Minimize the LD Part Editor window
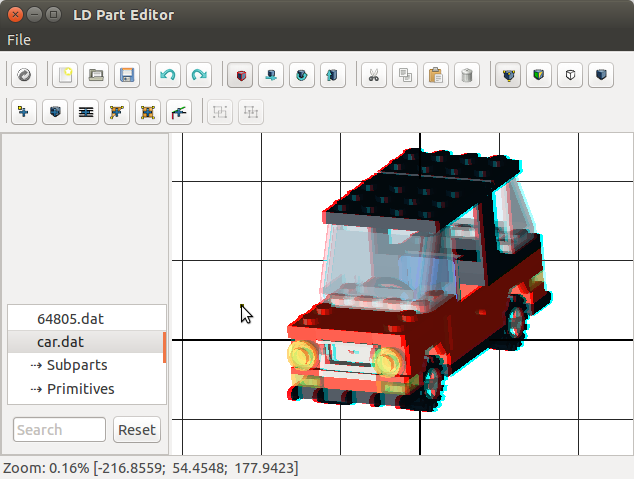Viewport: 634px width, 479px height. click(x=34, y=15)
